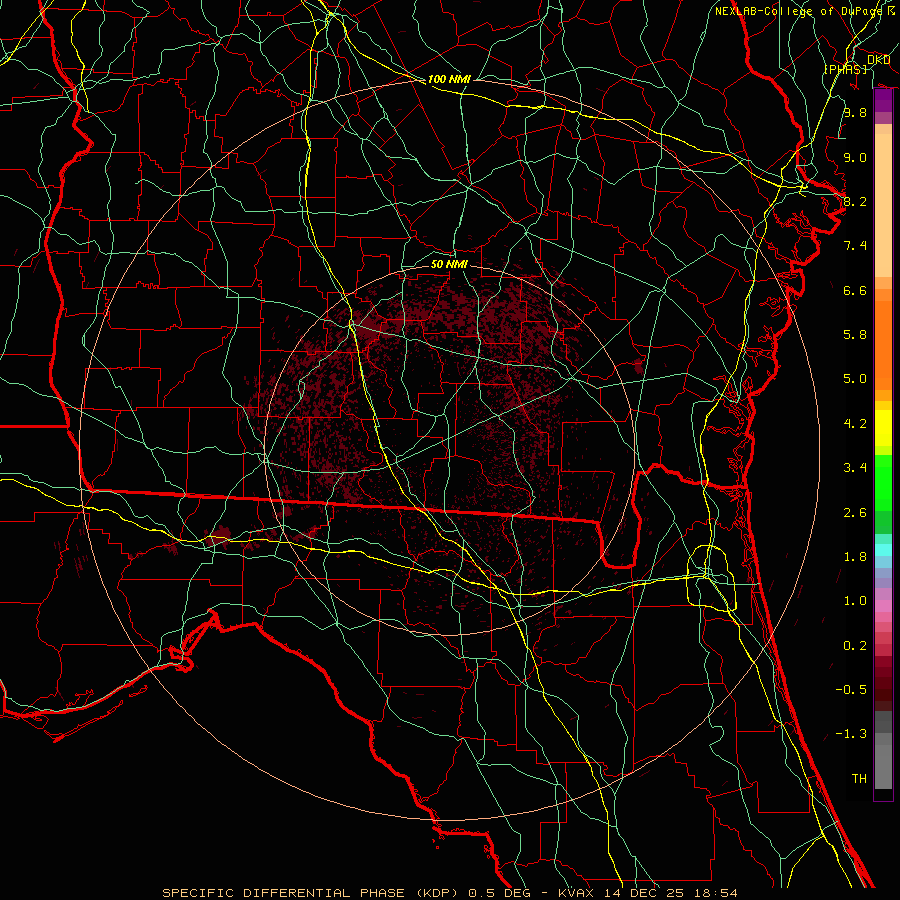Click the Specific Differential Phase KVAX caption
Image resolution: width=900 pixels, height=900 pixels.
(x=449, y=893)
